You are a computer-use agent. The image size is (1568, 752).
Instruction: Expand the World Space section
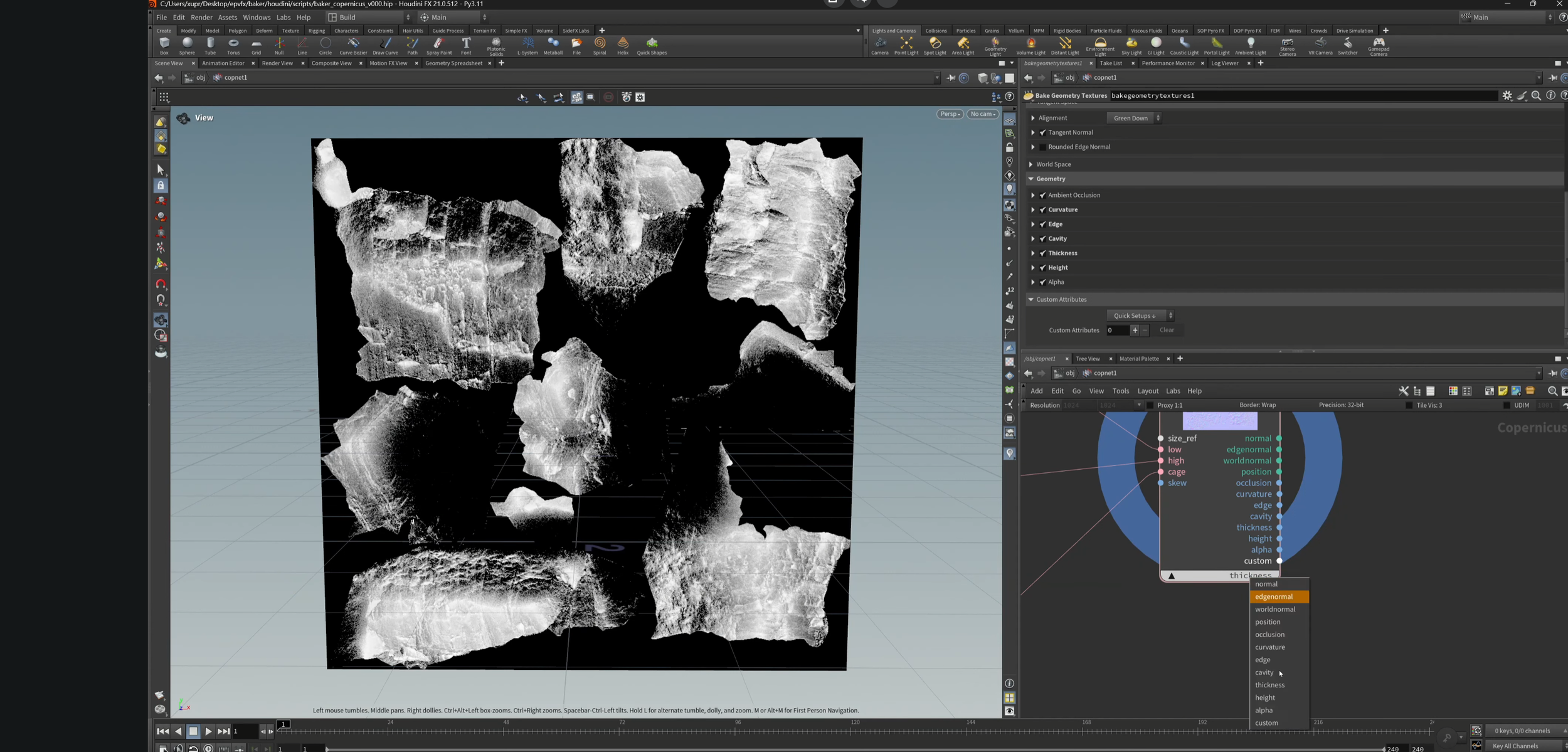tap(1031, 164)
